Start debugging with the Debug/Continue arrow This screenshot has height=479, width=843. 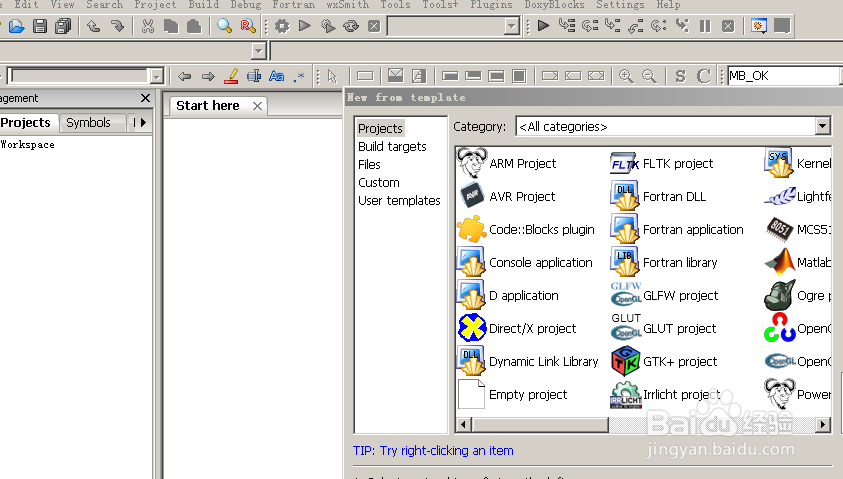544,25
